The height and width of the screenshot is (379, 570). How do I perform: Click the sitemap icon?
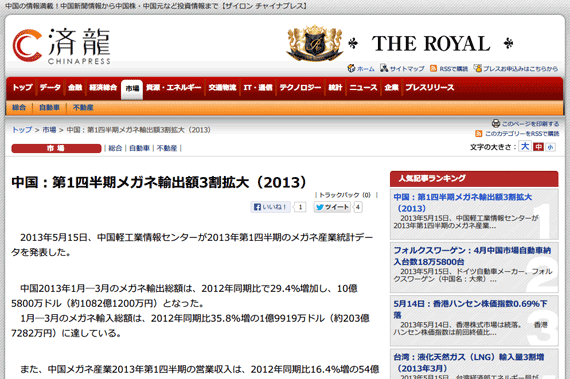click(384, 68)
